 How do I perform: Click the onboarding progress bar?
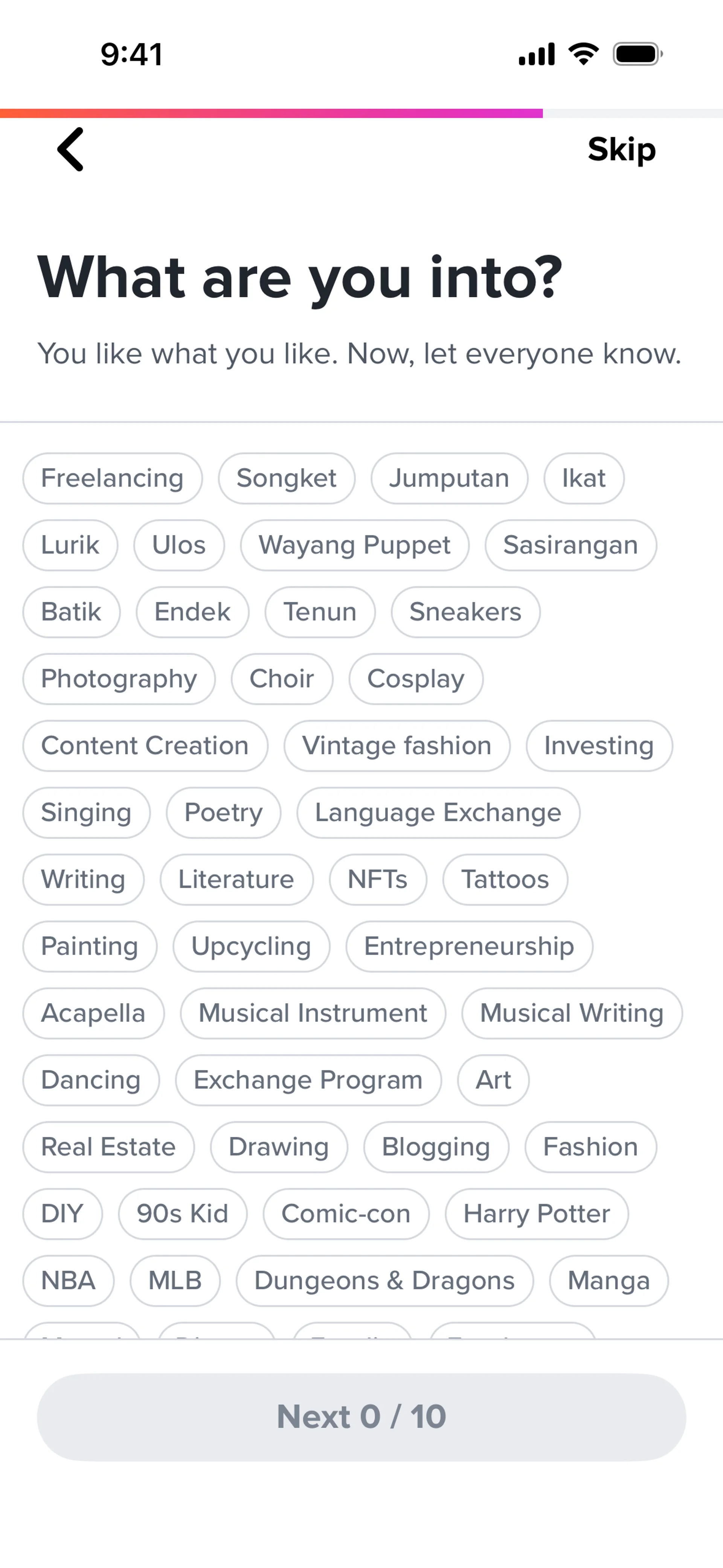pos(361,113)
